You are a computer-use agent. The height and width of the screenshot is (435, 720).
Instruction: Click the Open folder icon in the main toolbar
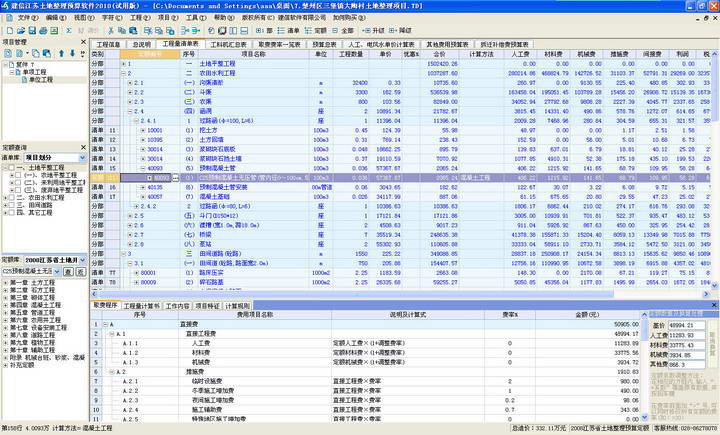(21, 31)
